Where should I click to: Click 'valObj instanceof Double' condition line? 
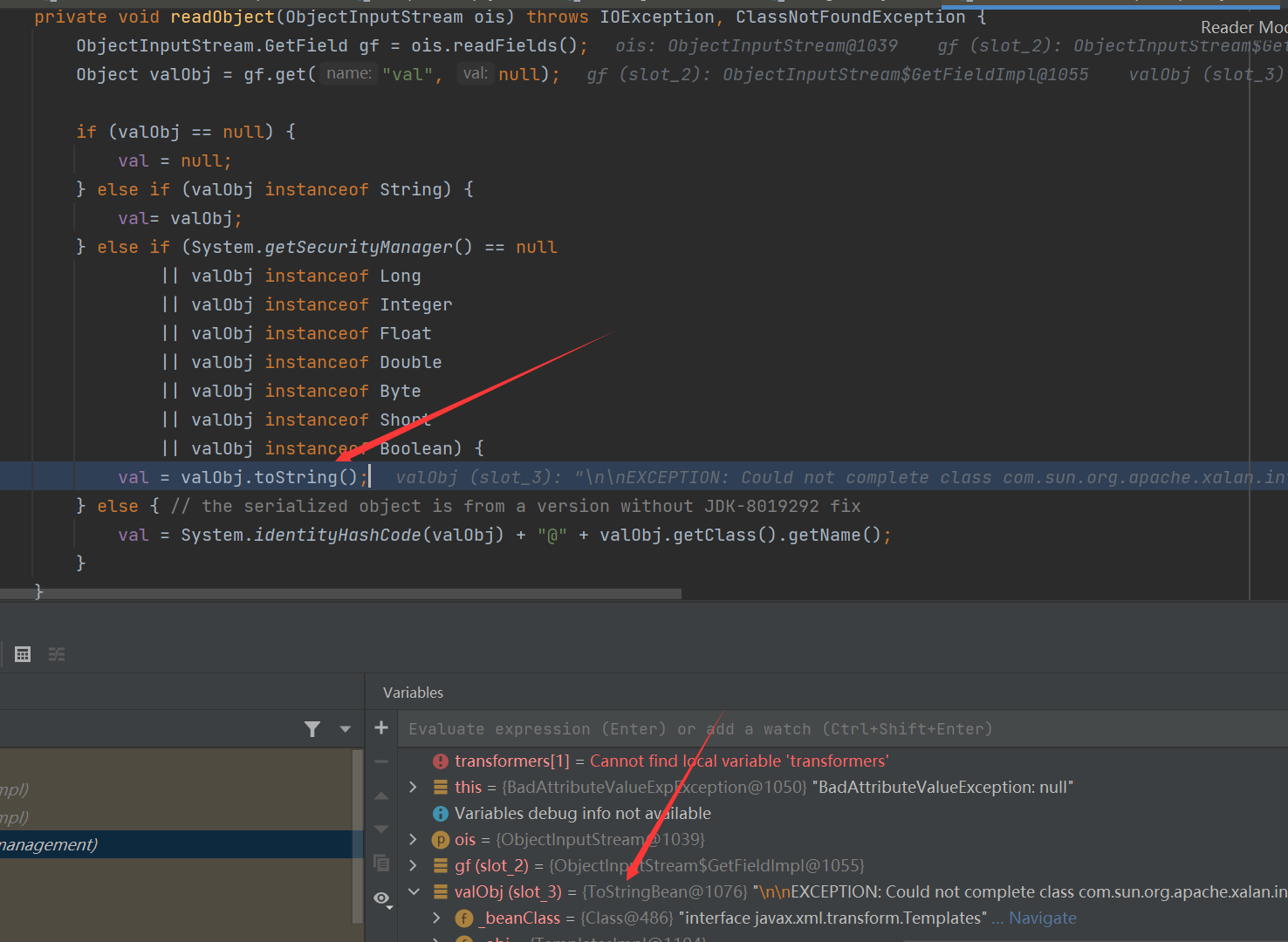(317, 362)
